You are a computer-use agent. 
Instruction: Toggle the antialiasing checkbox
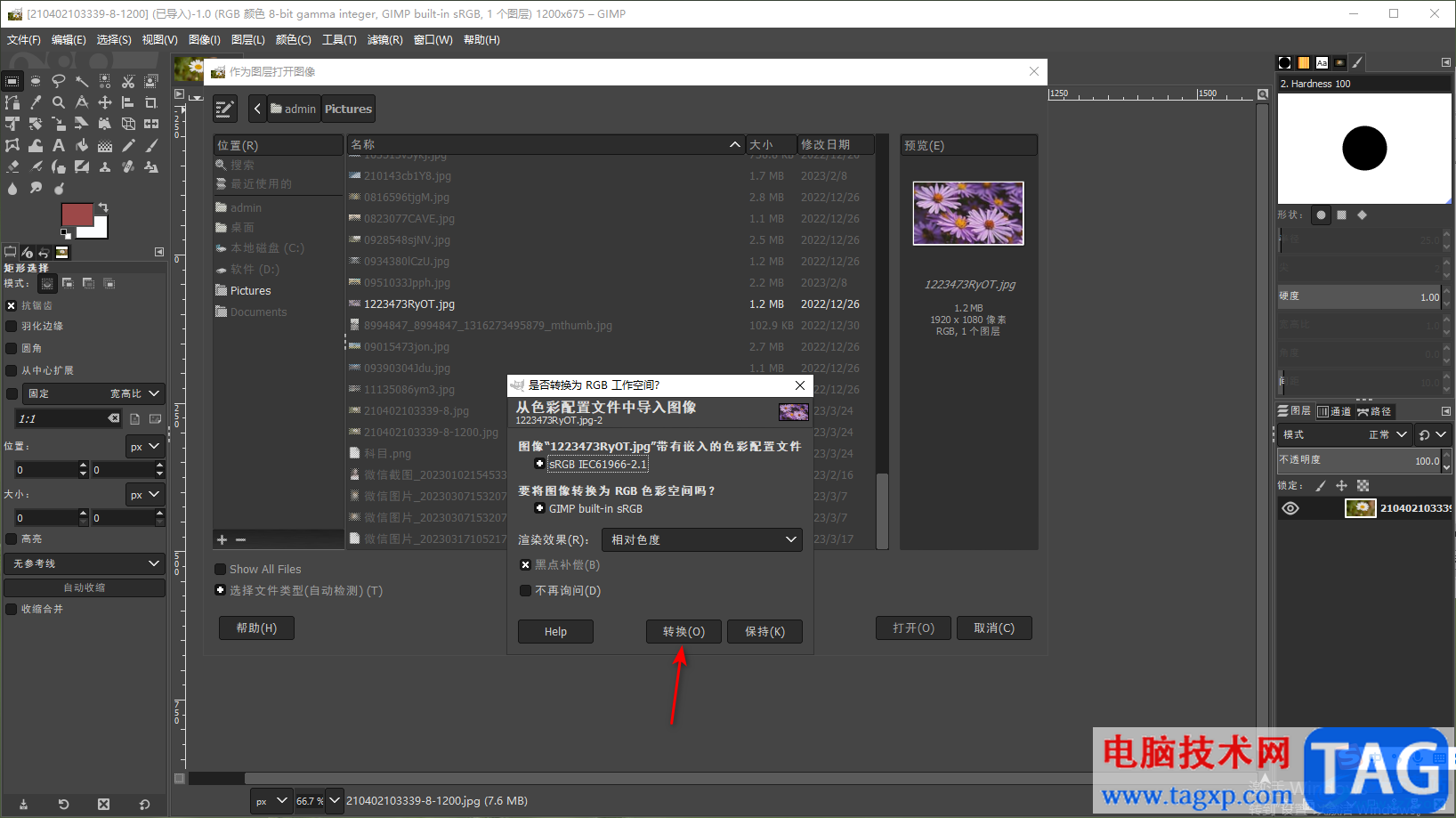[x=12, y=305]
